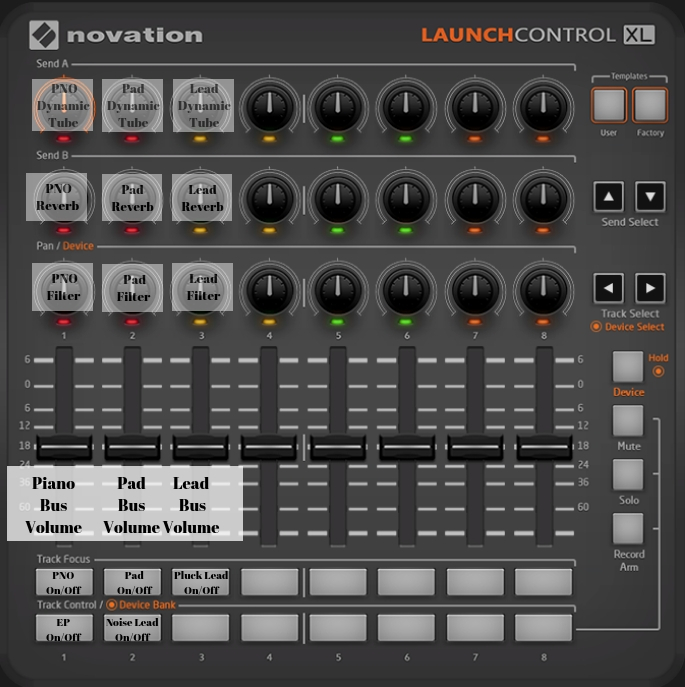Image resolution: width=685 pixels, height=687 pixels.
Task: Click Send A knob in column 8
Action: [x=543, y=107]
